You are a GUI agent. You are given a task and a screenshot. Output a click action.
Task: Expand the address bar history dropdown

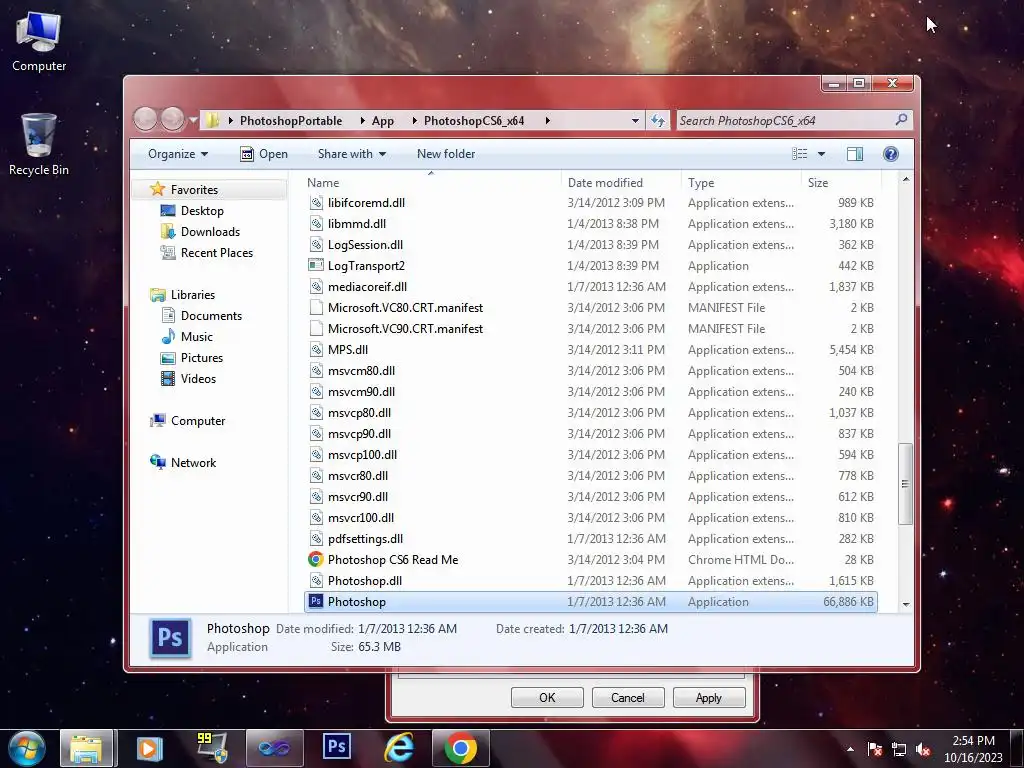point(635,120)
